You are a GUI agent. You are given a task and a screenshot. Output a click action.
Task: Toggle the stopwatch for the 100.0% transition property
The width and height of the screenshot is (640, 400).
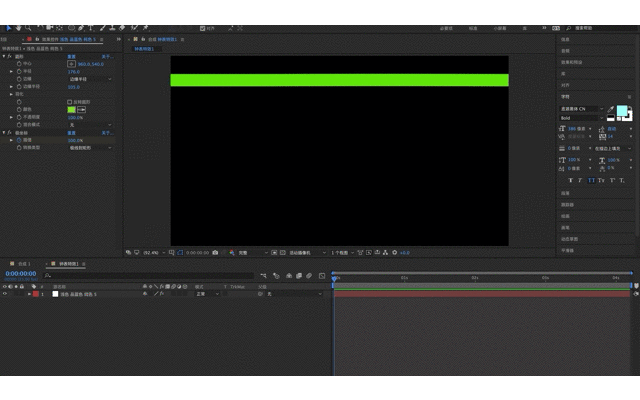(19, 140)
